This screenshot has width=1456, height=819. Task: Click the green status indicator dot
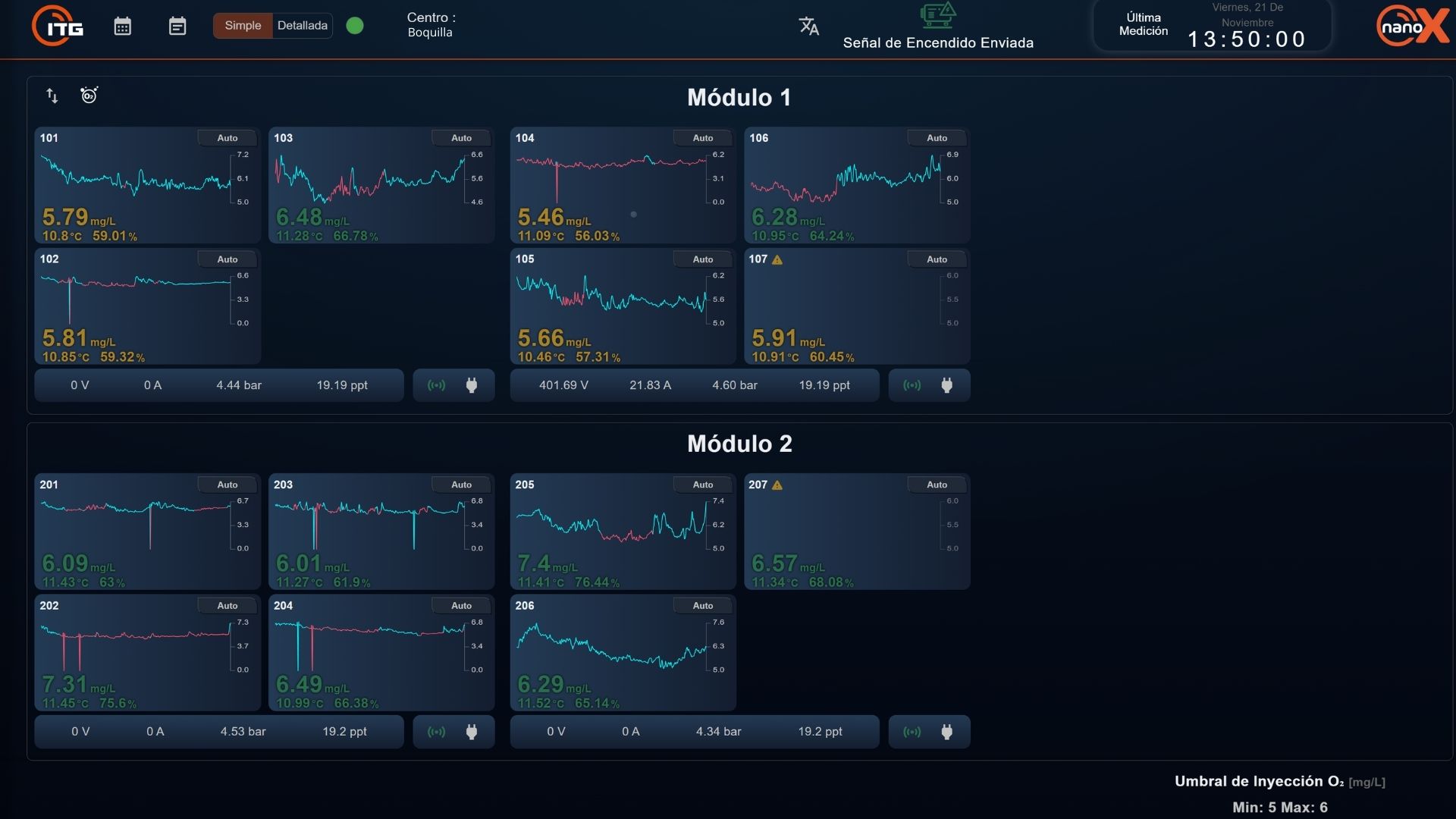355,26
